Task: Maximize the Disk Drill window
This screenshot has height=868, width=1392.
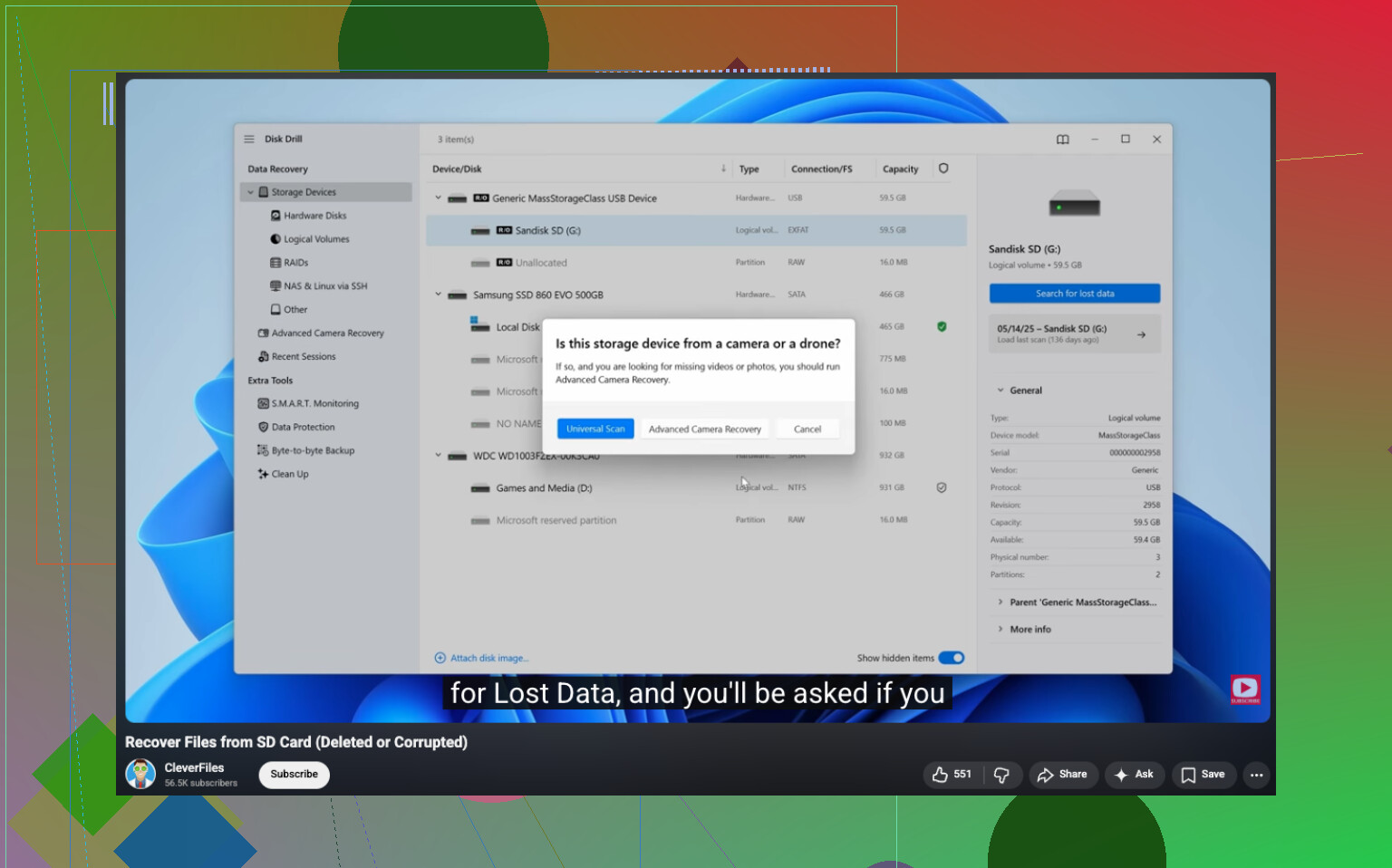Action: (1126, 140)
